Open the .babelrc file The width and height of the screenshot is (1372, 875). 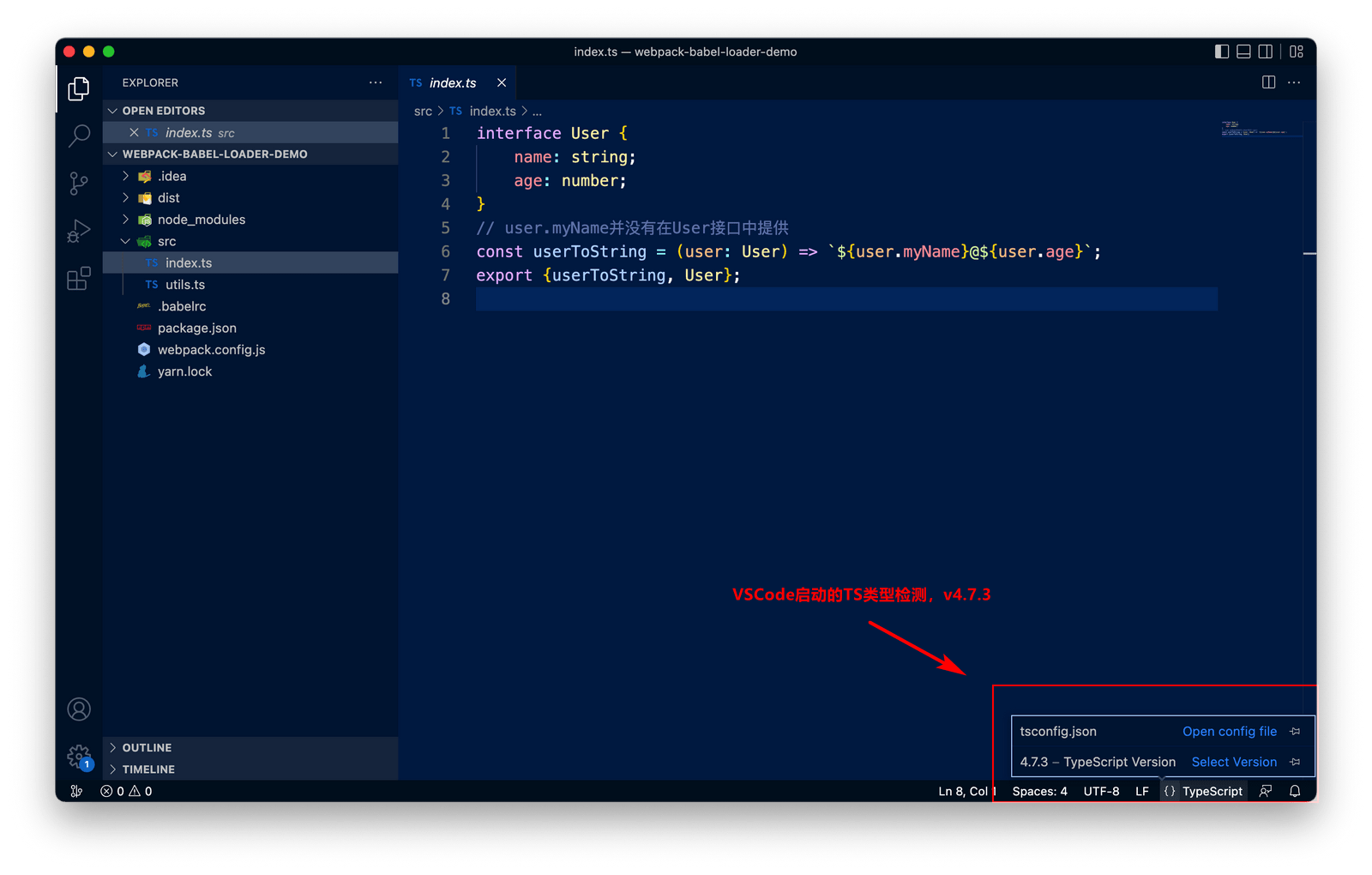(250, 306)
